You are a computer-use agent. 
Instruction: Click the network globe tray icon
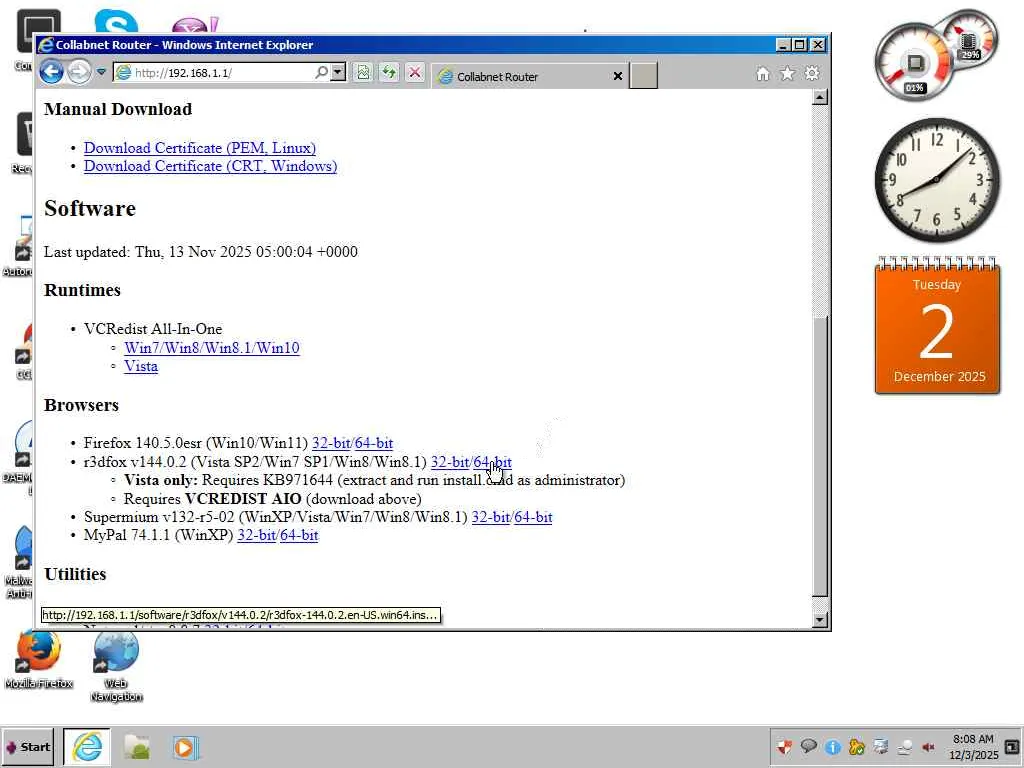click(x=904, y=747)
